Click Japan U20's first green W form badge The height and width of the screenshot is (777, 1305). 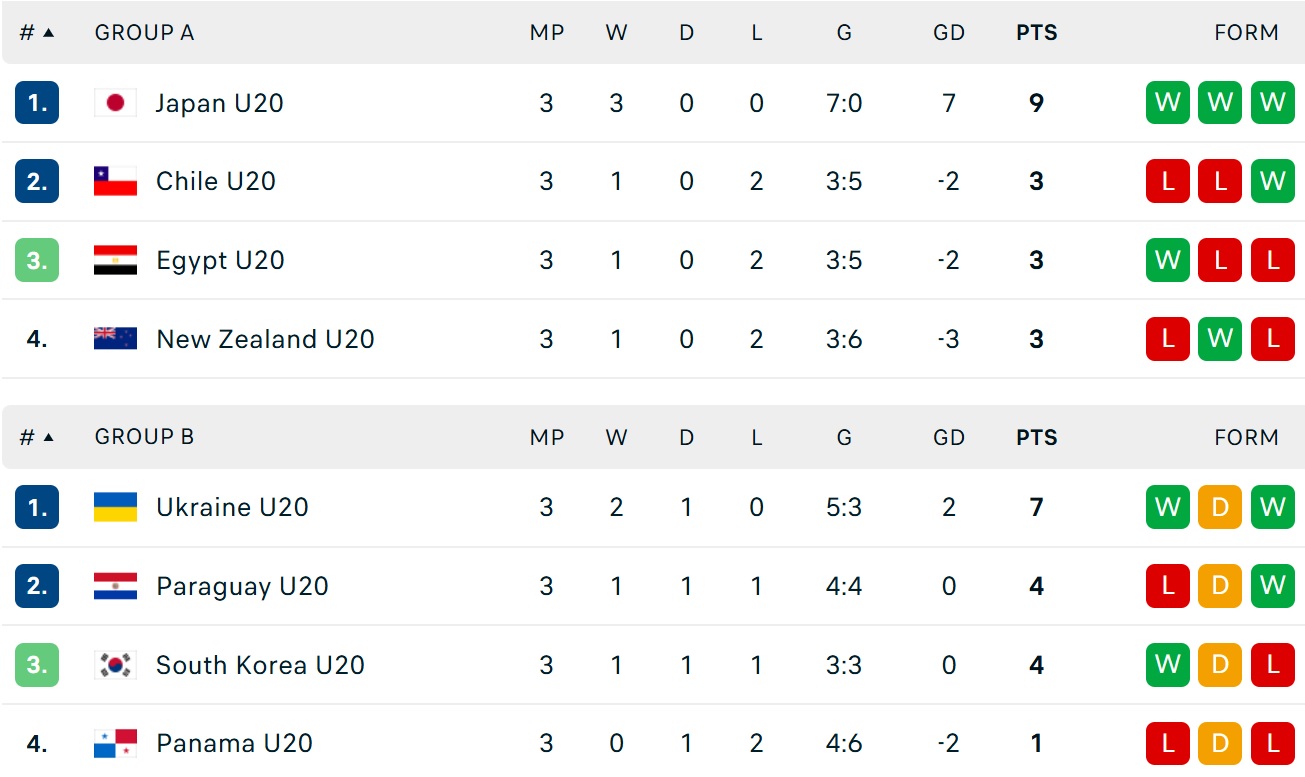1168,103
